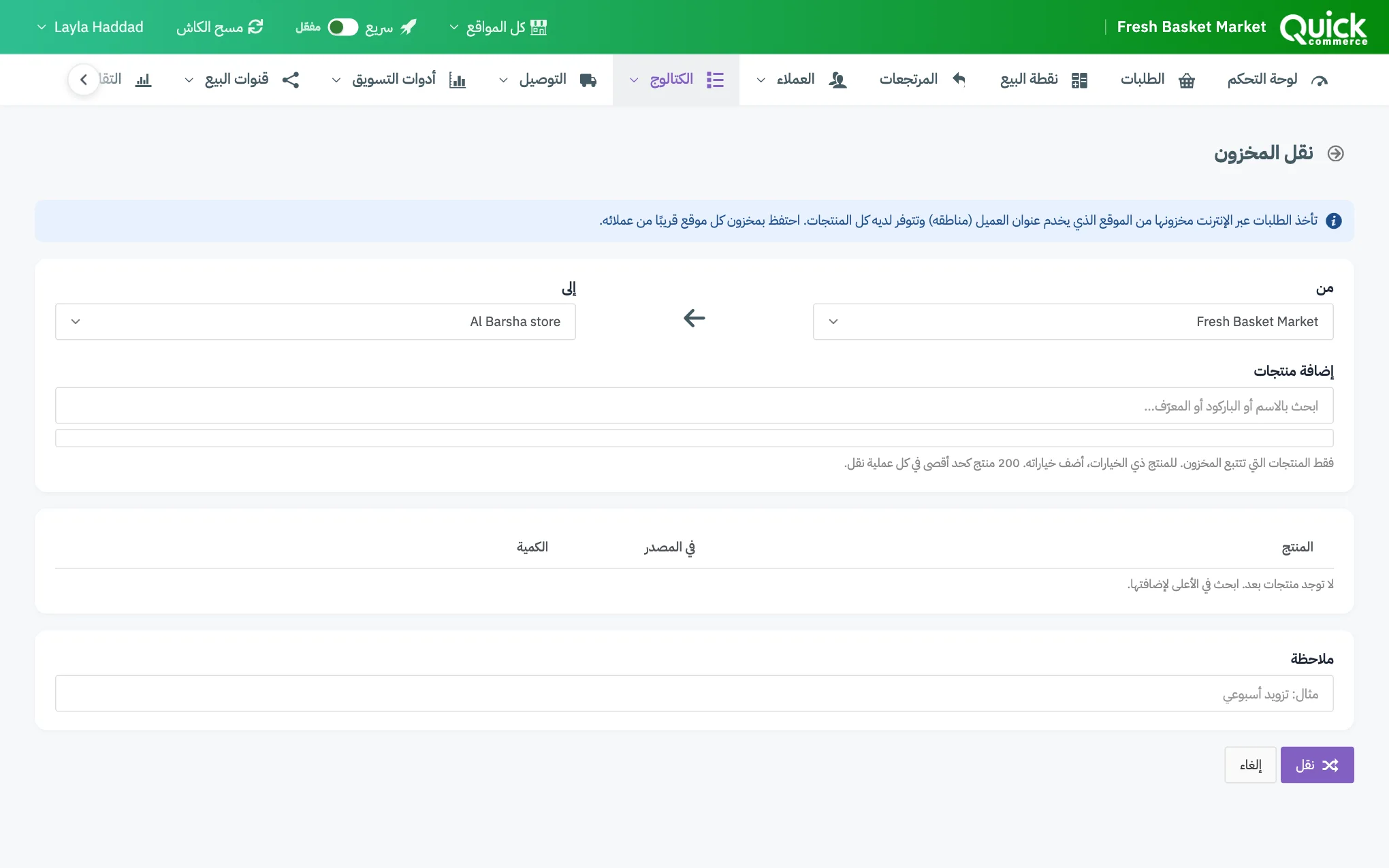The width and height of the screenshot is (1389, 868).
Task: Click the clear cache button مسح الكاش
Action: (219, 27)
